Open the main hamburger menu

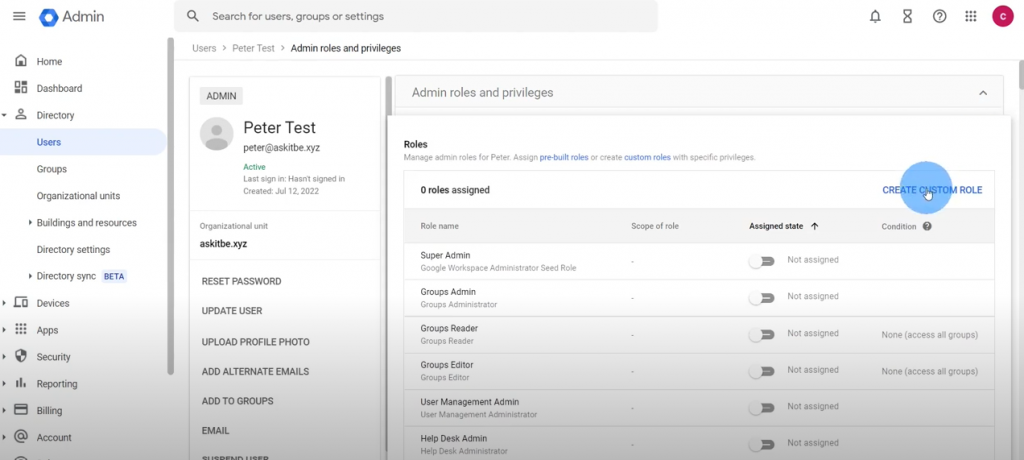coord(19,17)
